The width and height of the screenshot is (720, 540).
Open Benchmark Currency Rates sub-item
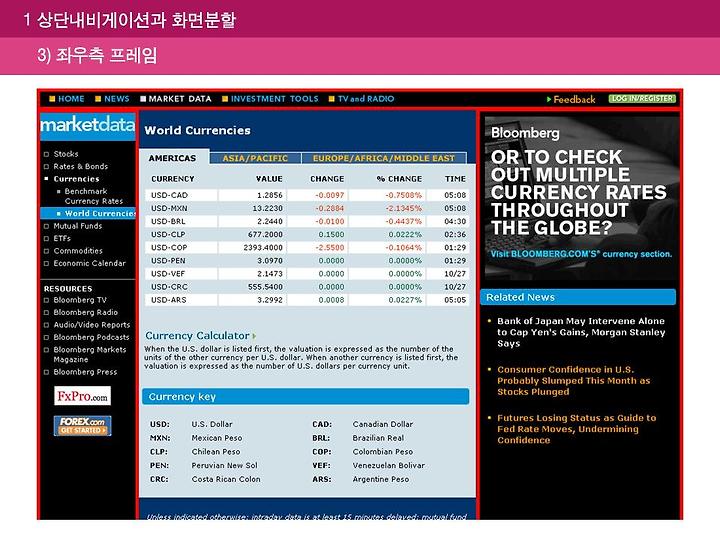coord(93,196)
